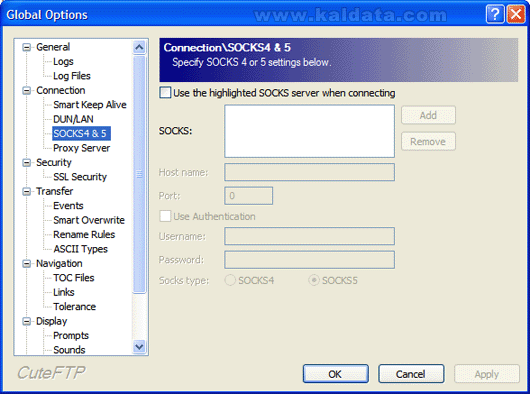Screen dimensions: 530x394
Task: Click tree scrollbar down arrow
Action: click(139, 347)
